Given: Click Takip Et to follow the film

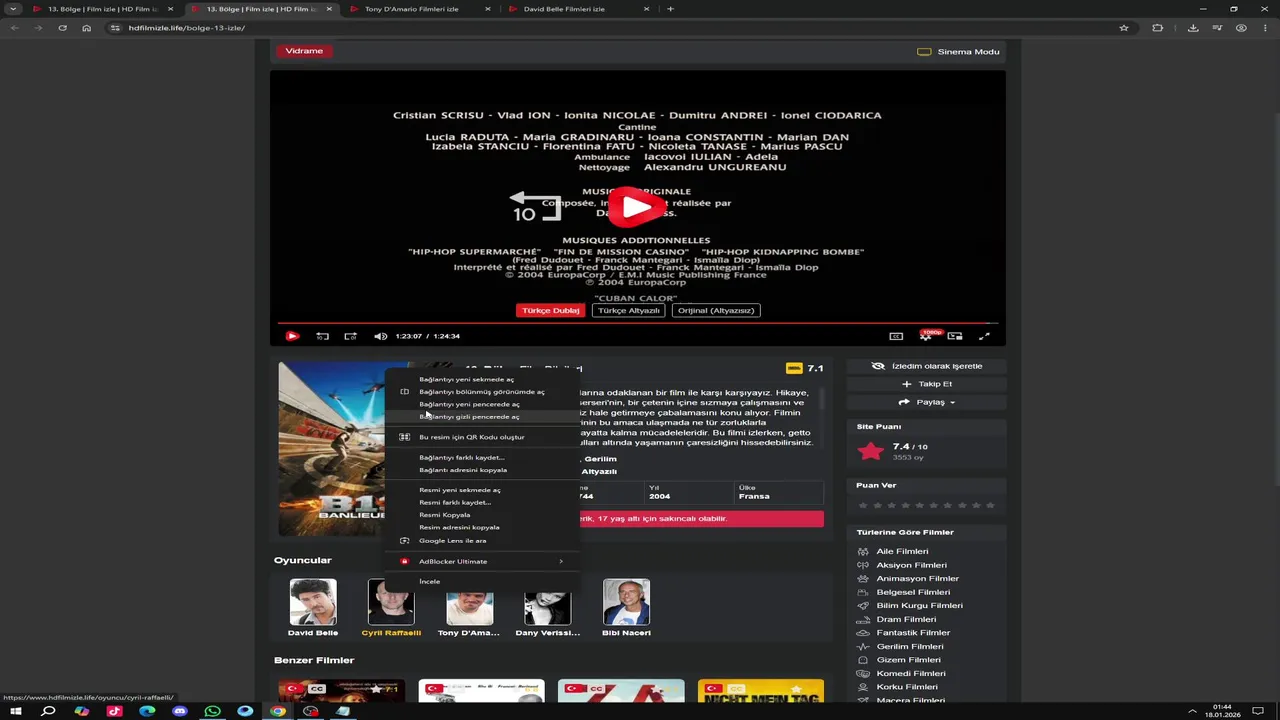Looking at the screenshot, I should coord(926,384).
